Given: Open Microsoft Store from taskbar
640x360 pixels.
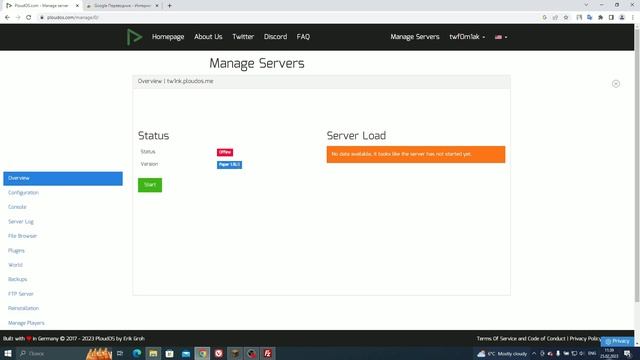Looking at the screenshot, I should point(169,353).
